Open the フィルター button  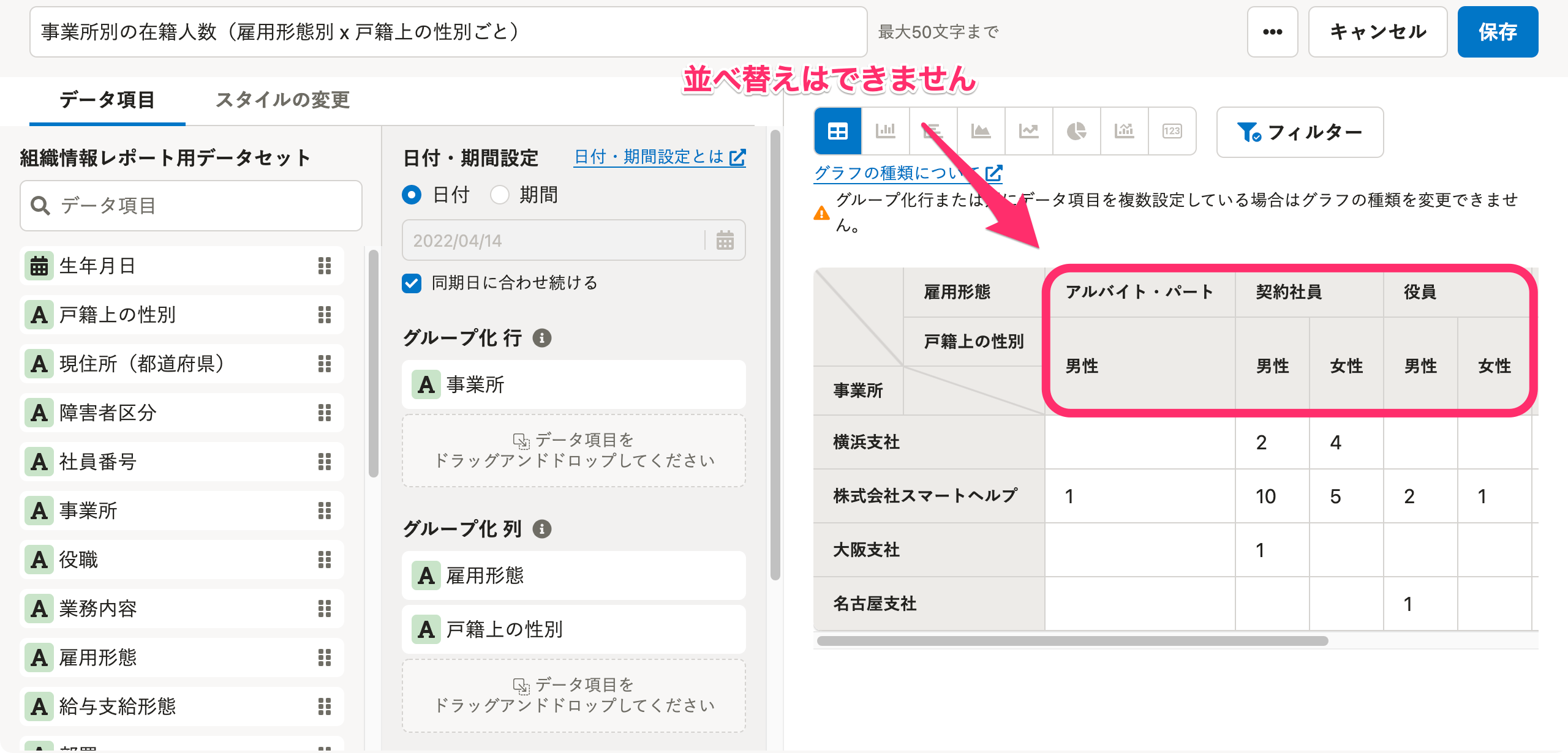pyautogui.click(x=1300, y=132)
